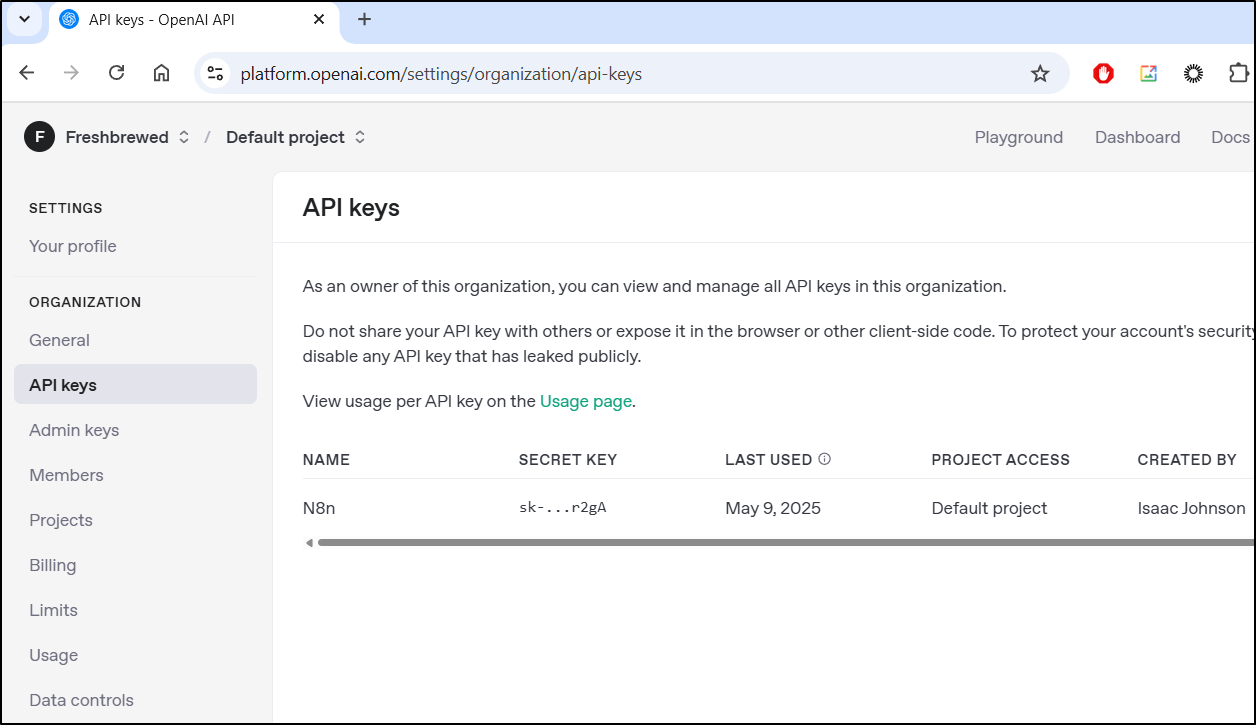This screenshot has width=1256, height=725.
Task: Click the API keys page heading
Action: 351,208
